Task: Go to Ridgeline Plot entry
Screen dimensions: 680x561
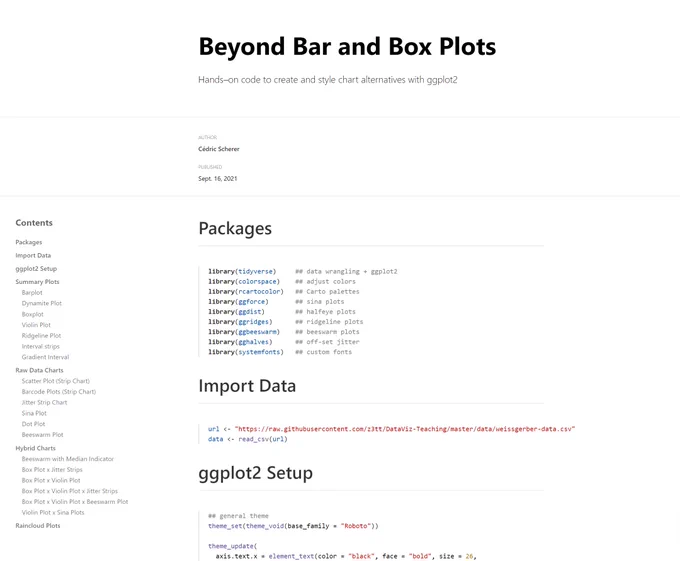Action: click(41, 336)
